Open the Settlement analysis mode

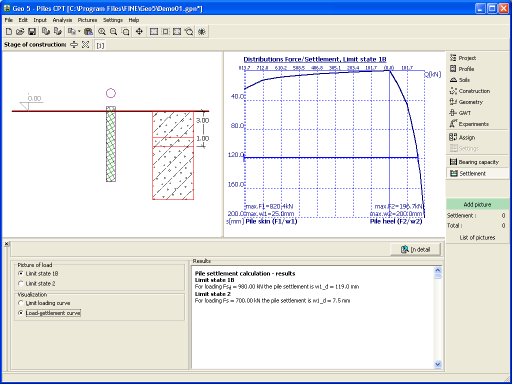(477, 173)
